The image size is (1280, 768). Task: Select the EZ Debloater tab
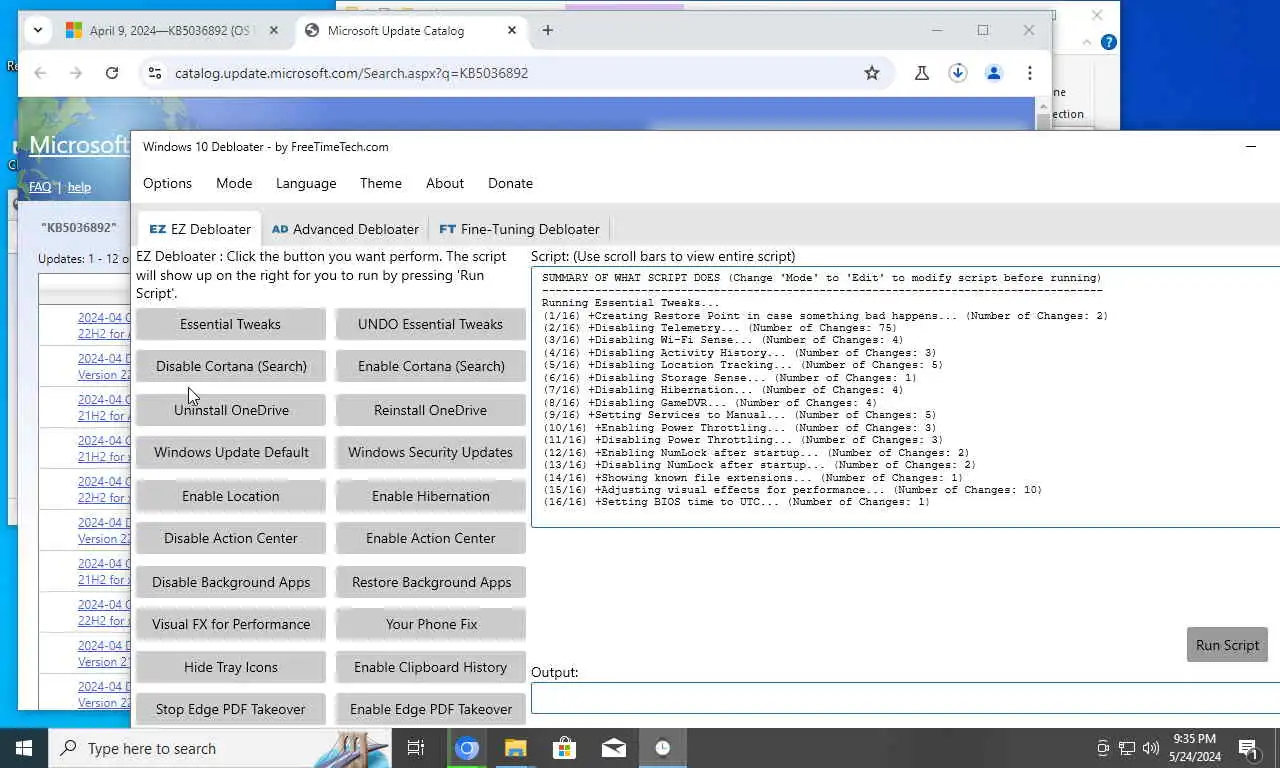click(x=199, y=229)
